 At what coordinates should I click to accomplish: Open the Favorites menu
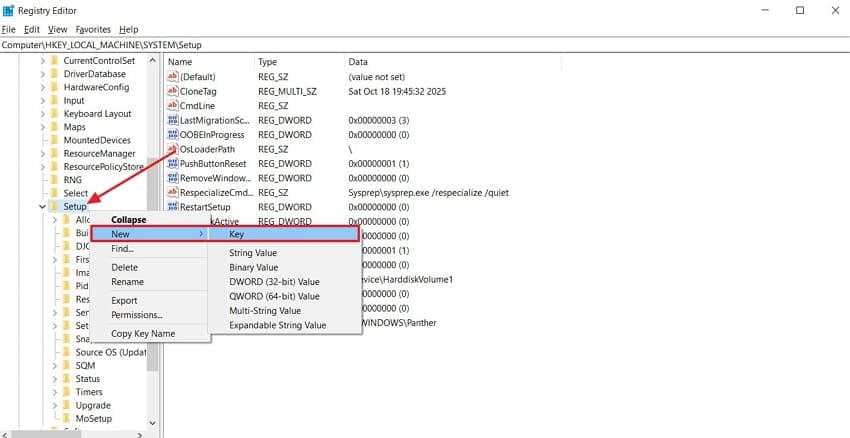[x=93, y=29]
